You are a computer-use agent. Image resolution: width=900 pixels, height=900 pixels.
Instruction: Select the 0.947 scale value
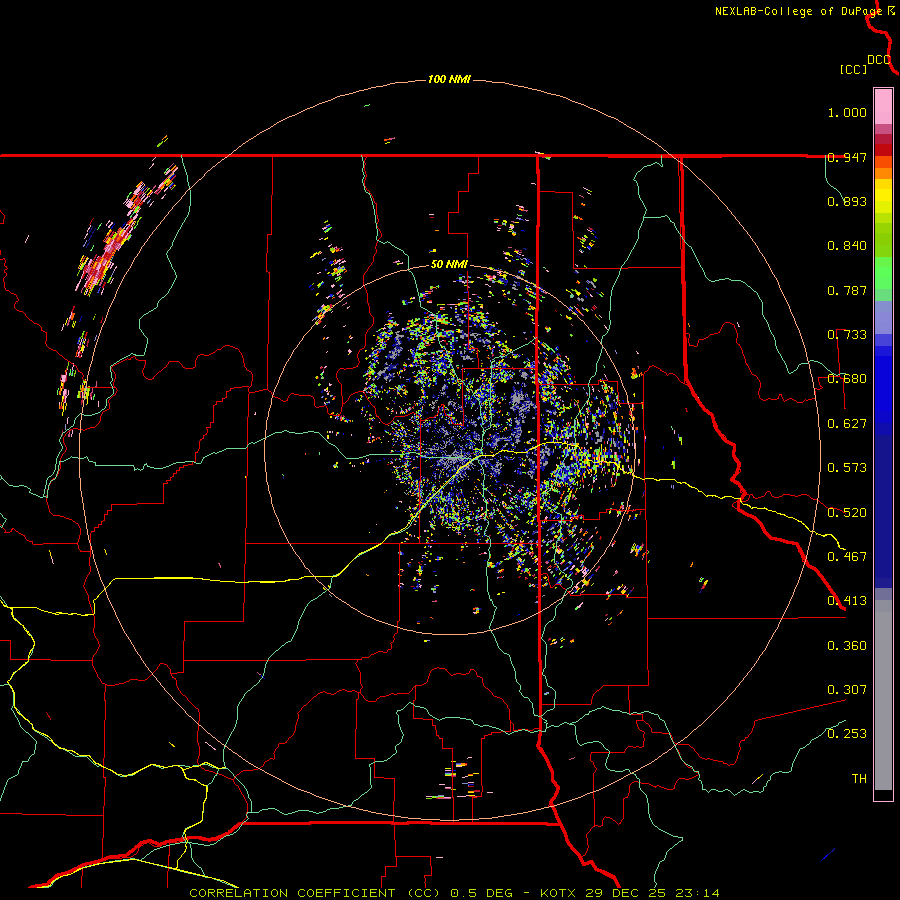(847, 157)
